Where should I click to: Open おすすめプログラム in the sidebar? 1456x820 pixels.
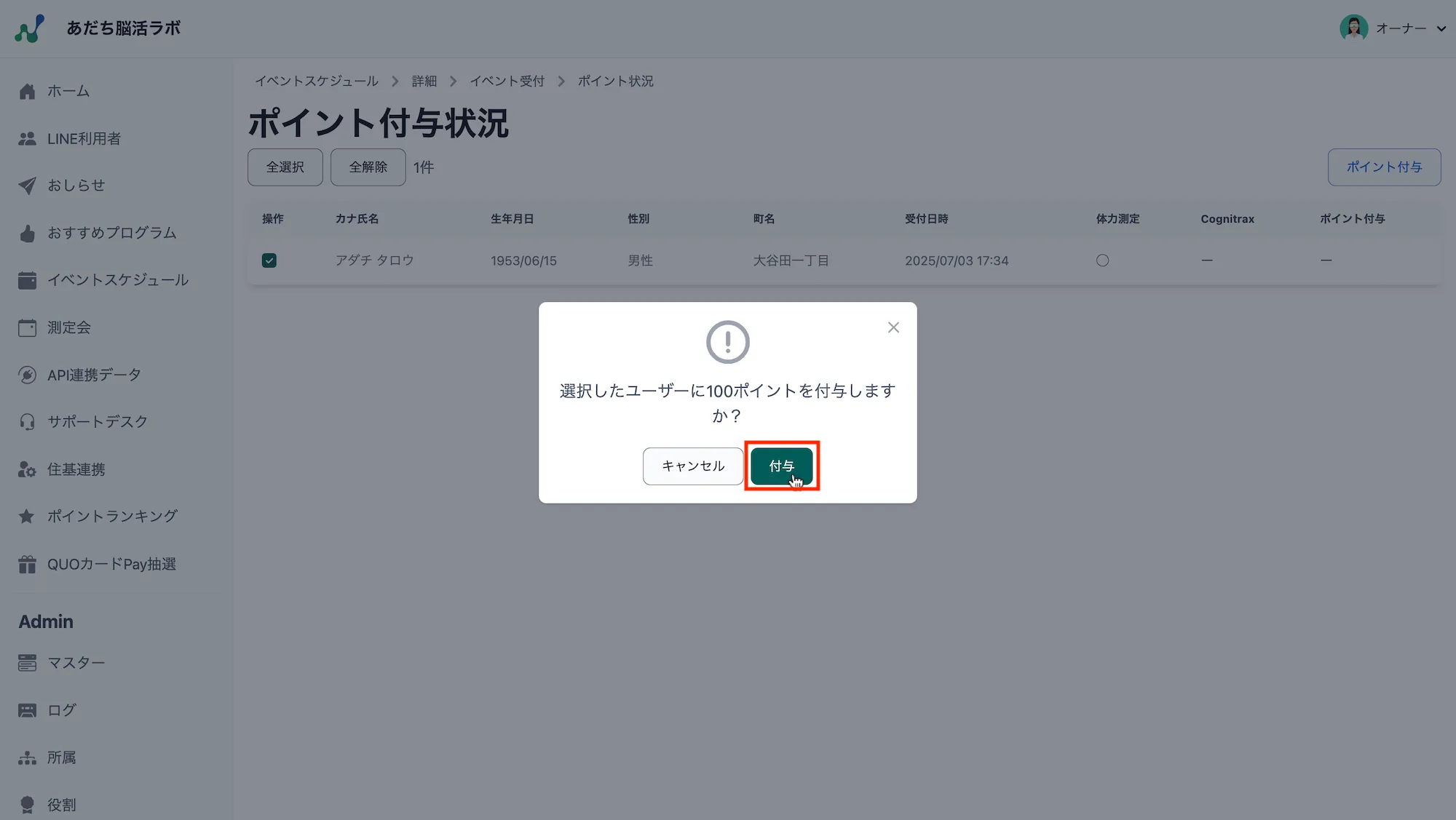pos(111,232)
